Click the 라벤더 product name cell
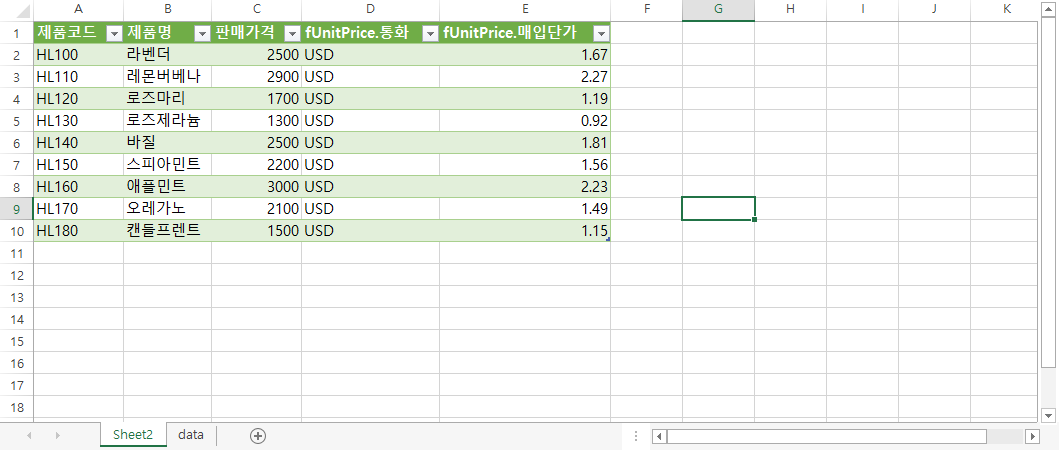The image size is (1059, 450). coord(167,55)
